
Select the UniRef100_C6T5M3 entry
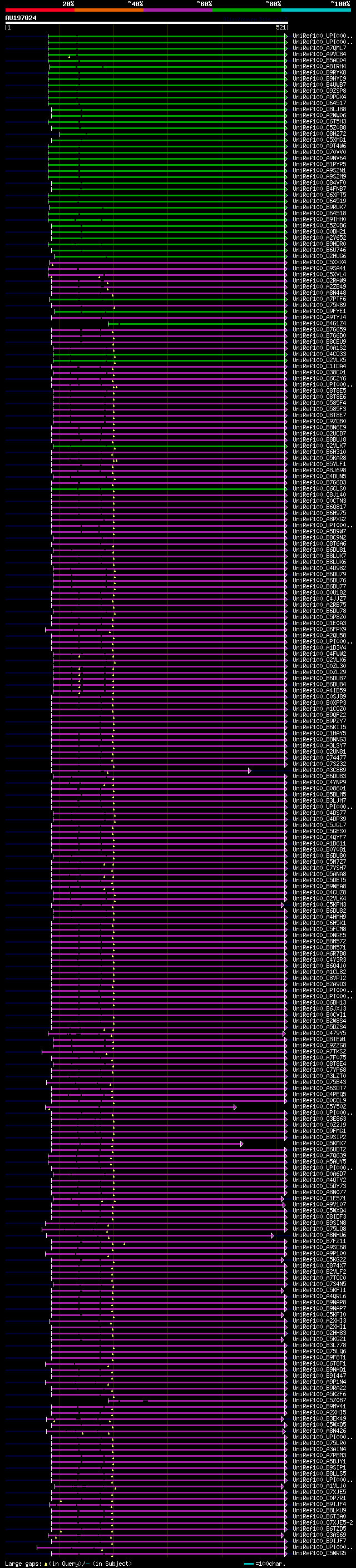tap(319, 122)
